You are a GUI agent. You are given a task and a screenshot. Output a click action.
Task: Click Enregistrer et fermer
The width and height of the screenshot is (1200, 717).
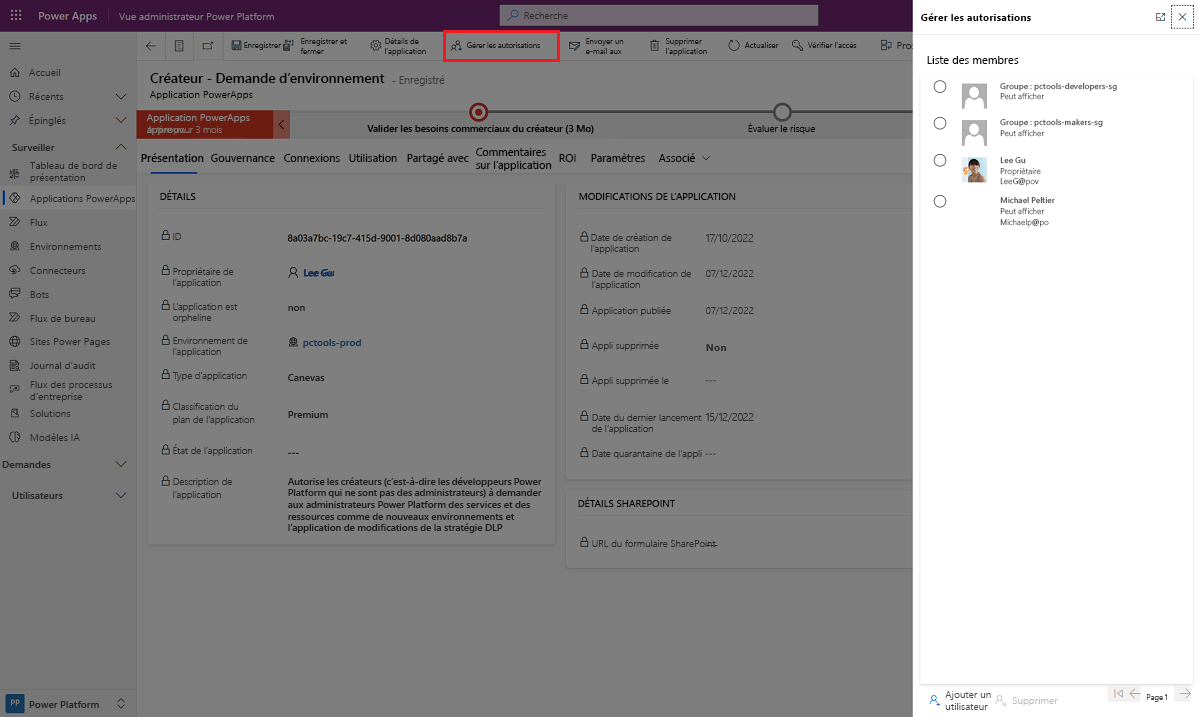(316, 46)
